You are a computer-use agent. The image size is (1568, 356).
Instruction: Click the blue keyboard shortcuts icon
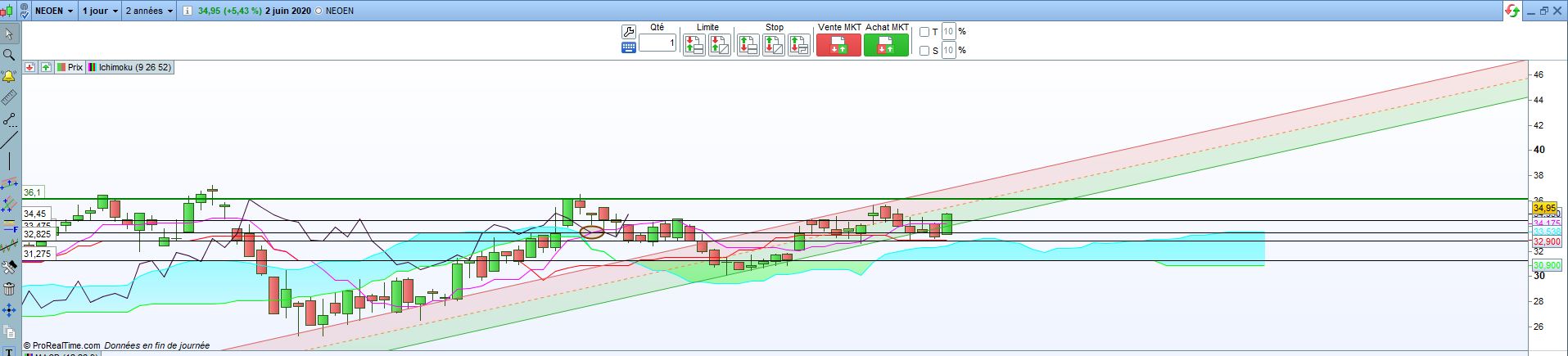pyautogui.click(x=629, y=47)
